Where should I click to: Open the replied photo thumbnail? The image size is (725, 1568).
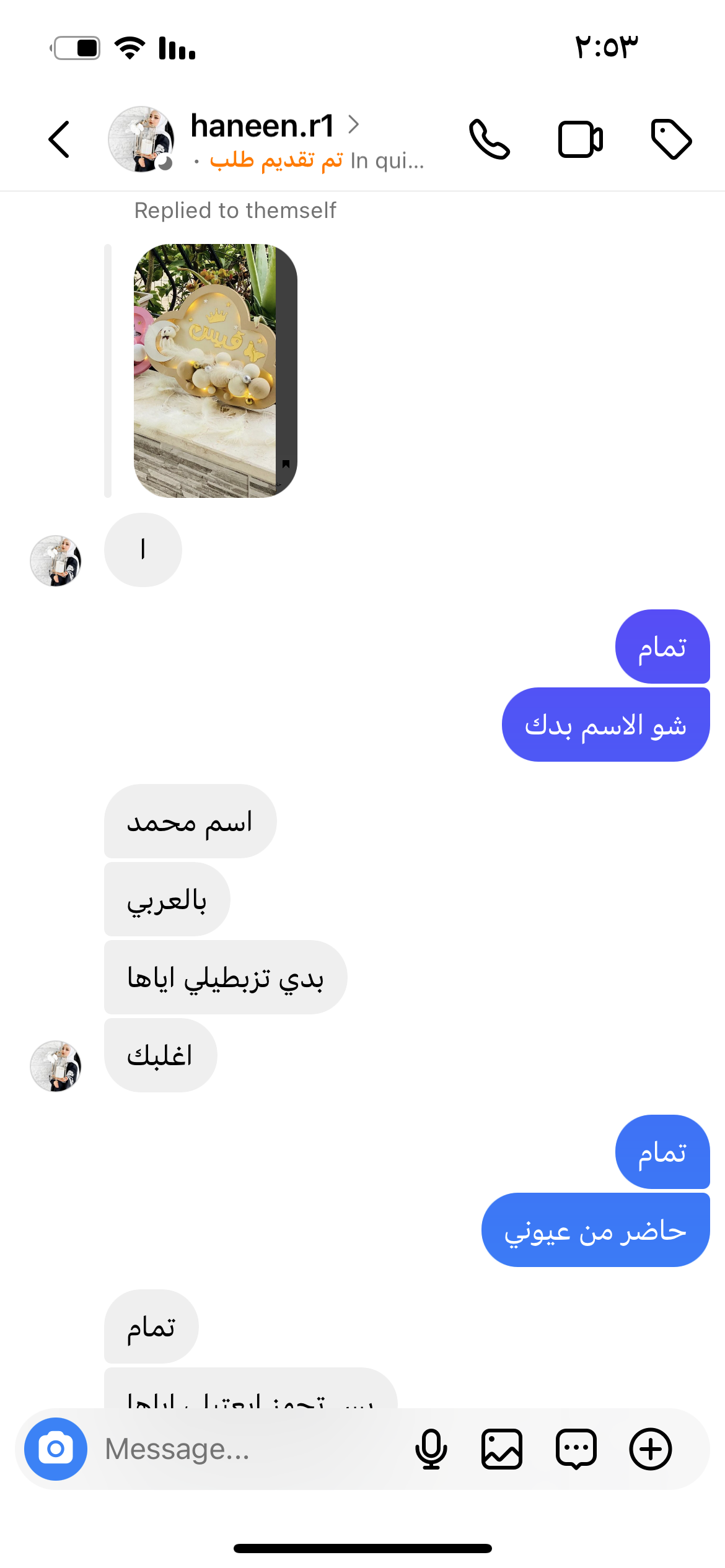tap(216, 370)
